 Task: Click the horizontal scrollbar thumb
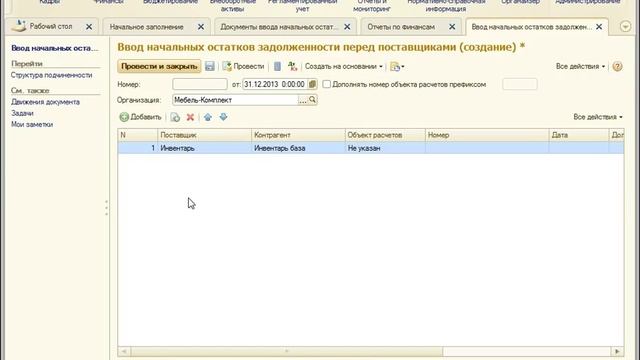(287, 351)
